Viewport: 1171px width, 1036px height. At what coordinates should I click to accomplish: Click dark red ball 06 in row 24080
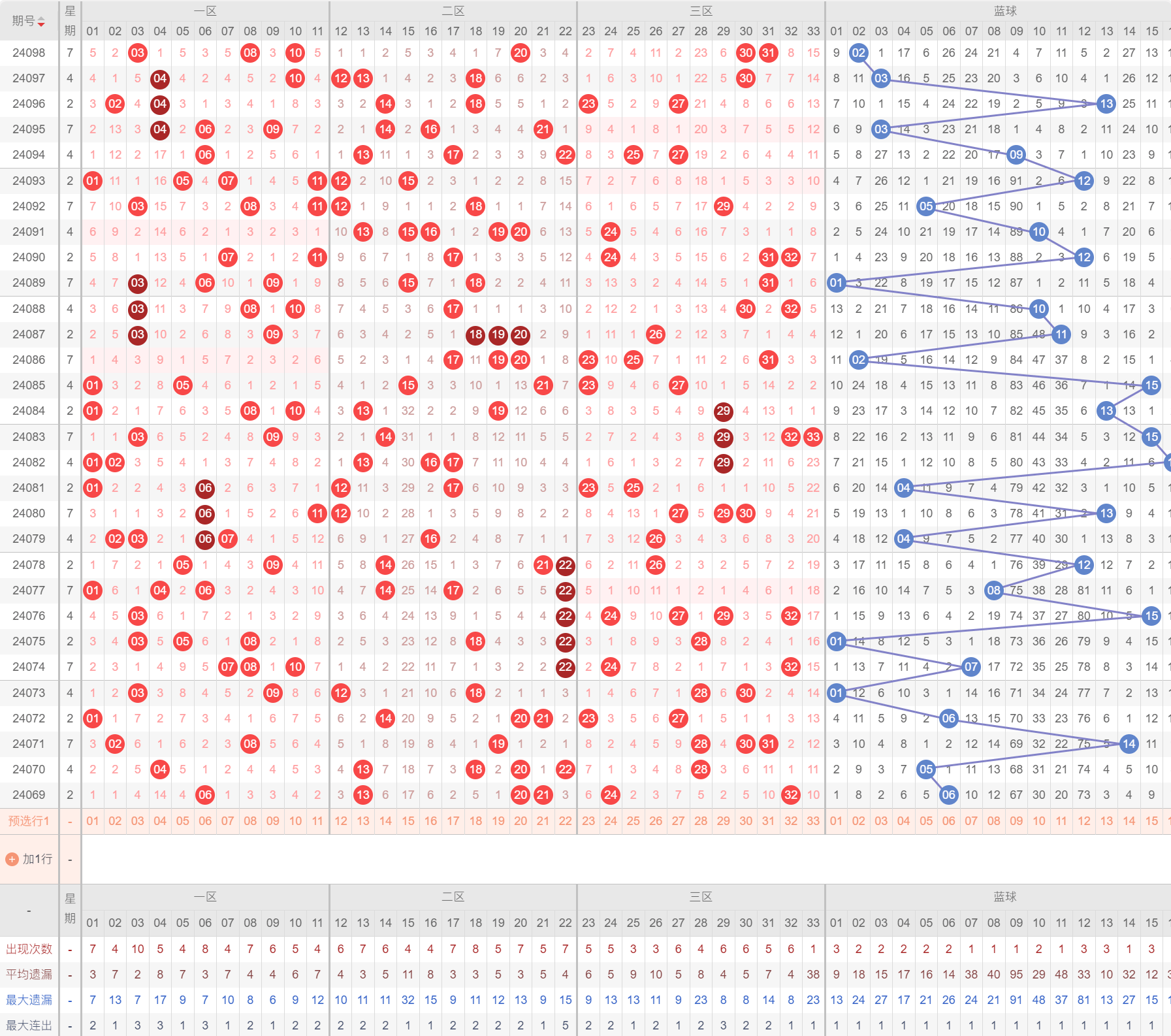205,513
